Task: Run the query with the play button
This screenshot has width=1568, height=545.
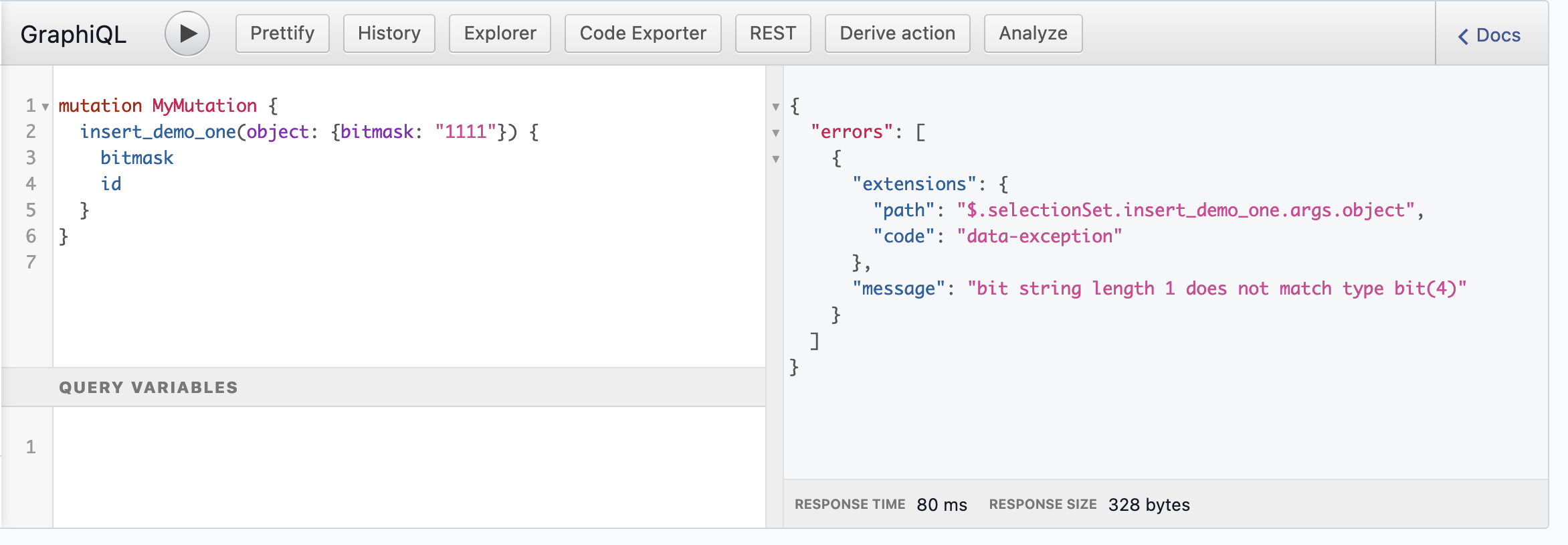Action: tap(187, 33)
